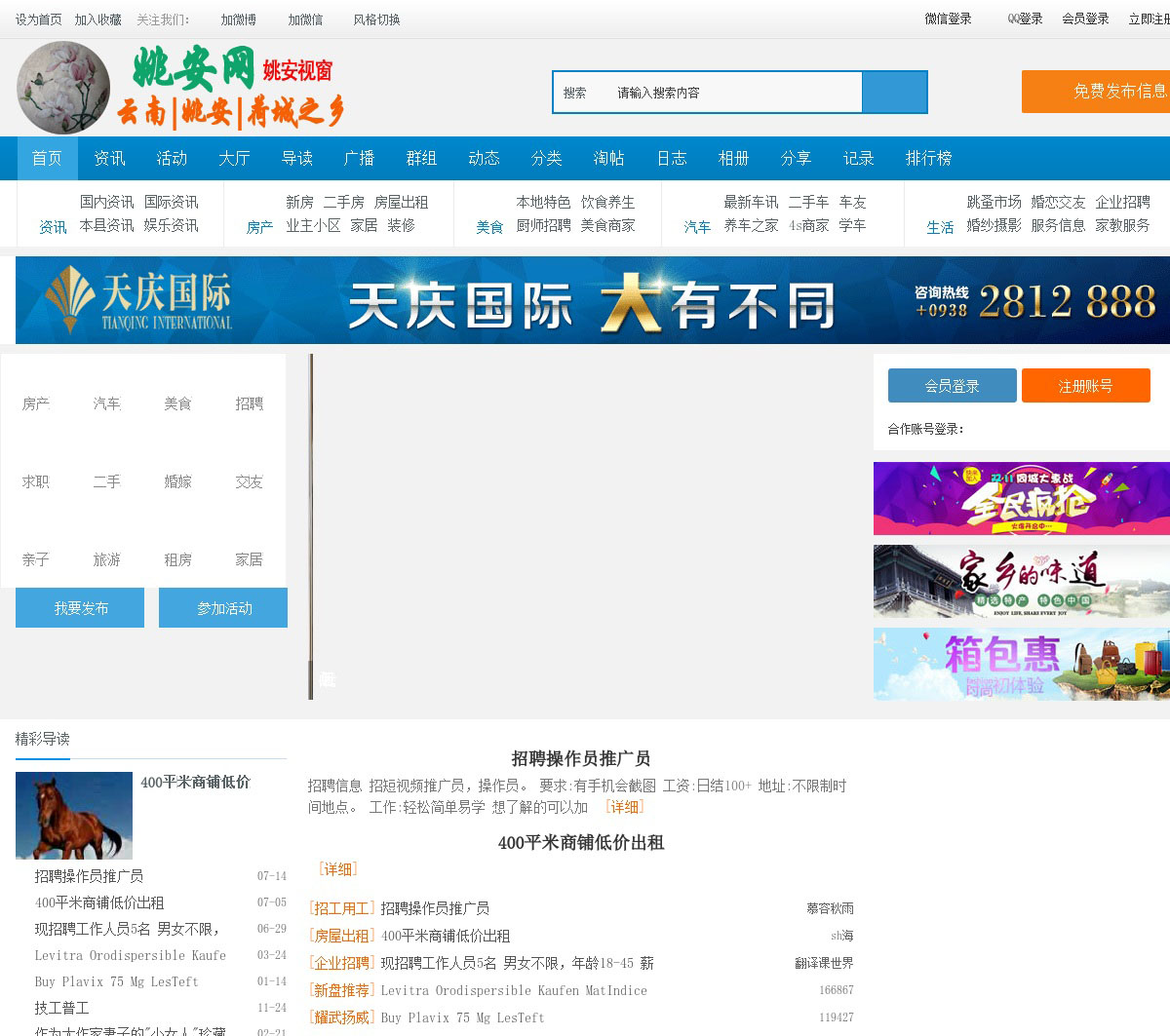1170x1036 pixels.
Task: Open the 房产 category tile
Action: pyautogui.click(x=36, y=403)
